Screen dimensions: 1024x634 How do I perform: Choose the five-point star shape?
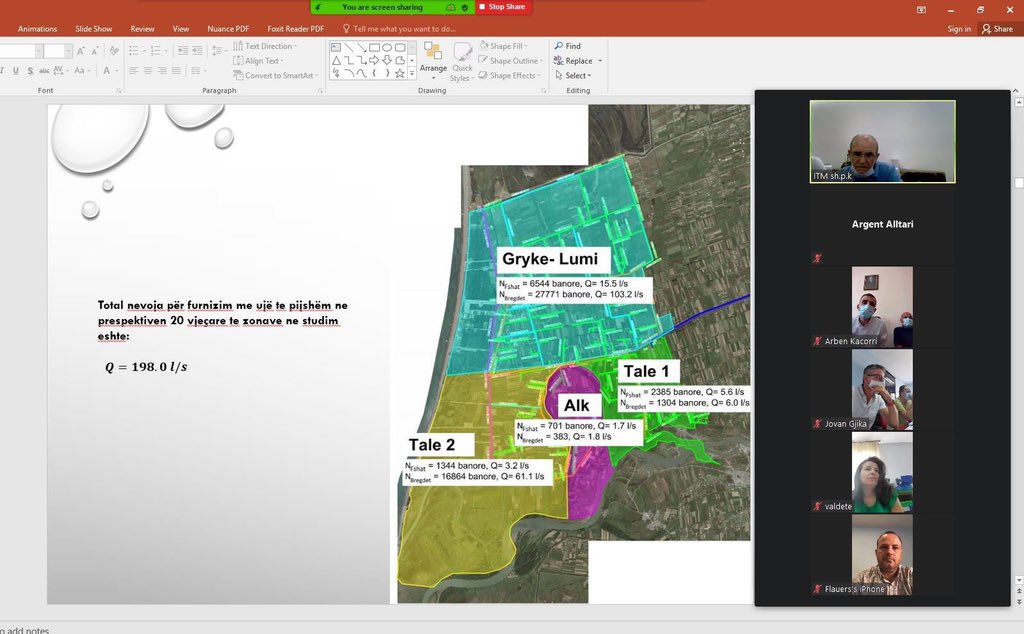[x=400, y=73]
